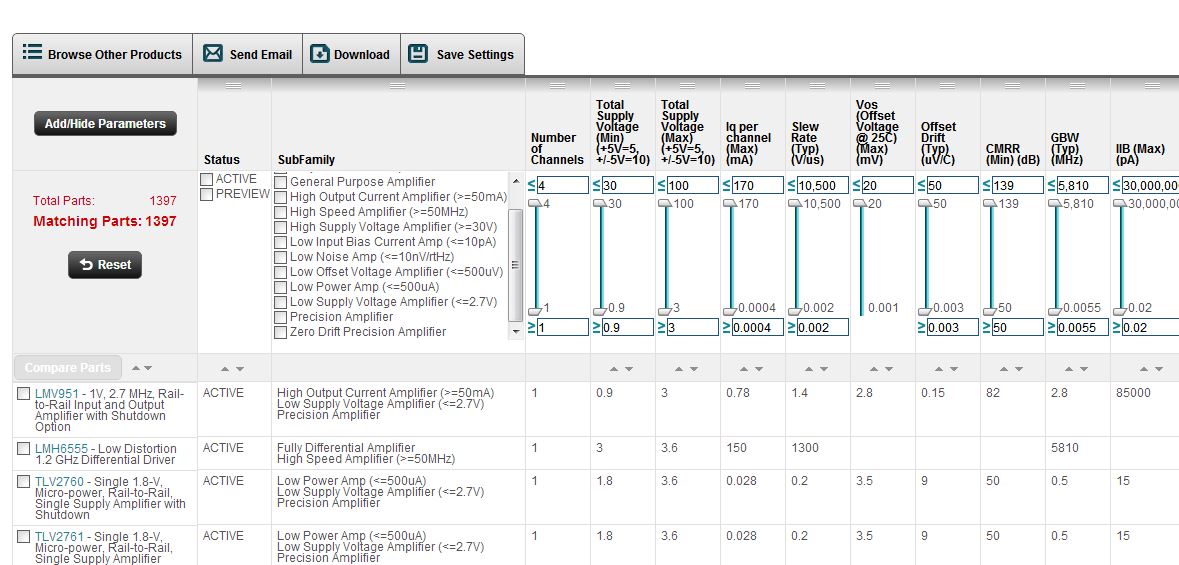Tick the PREVIEW status checkbox

click(206, 194)
